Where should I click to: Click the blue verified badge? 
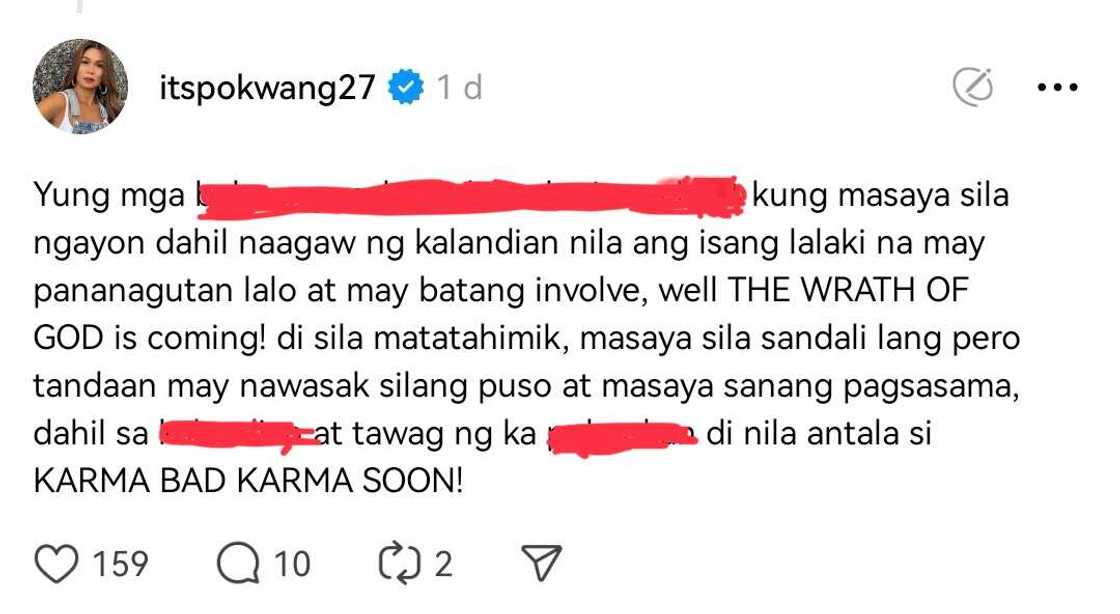(x=406, y=87)
